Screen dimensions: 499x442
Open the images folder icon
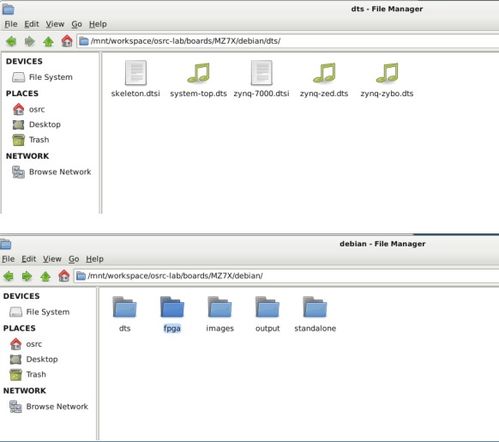click(220, 307)
